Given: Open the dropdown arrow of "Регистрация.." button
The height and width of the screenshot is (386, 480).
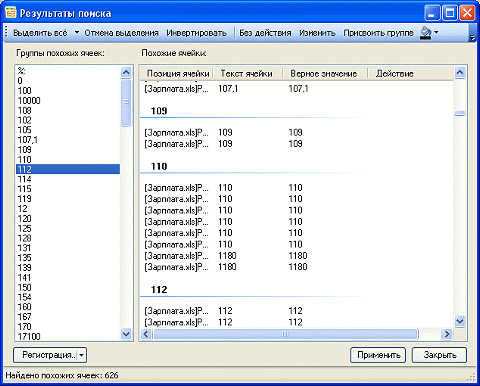Looking at the screenshot, I should tap(82, 355).
